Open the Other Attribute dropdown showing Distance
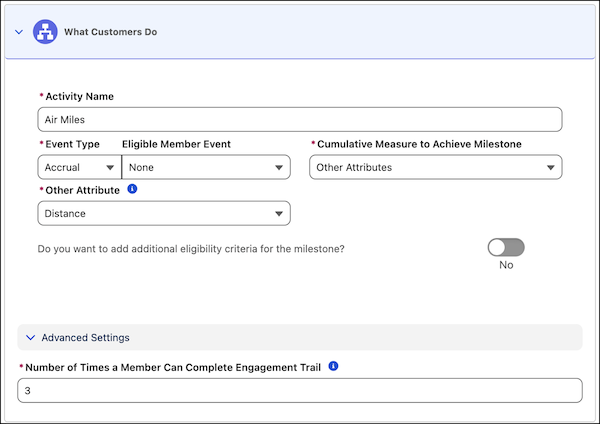This screenshot has width=600, height=424. tap(164, 213)
